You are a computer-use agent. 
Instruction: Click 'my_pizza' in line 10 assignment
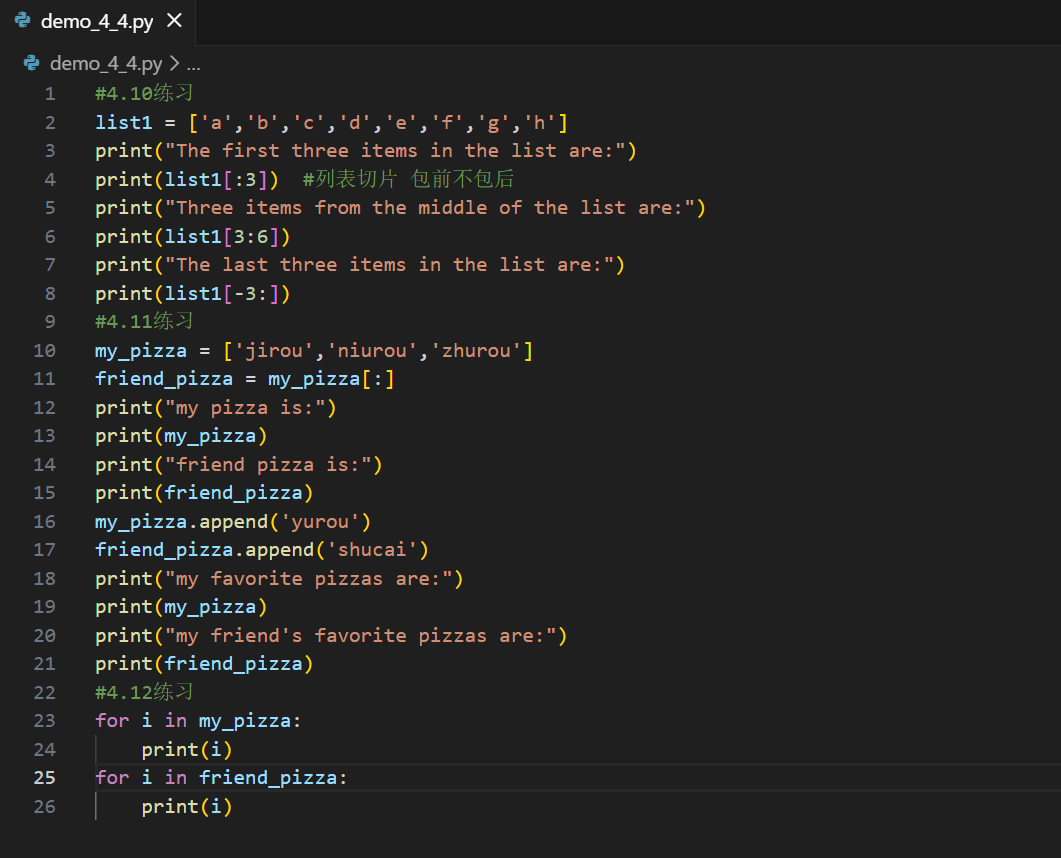[x=141, y=351]
